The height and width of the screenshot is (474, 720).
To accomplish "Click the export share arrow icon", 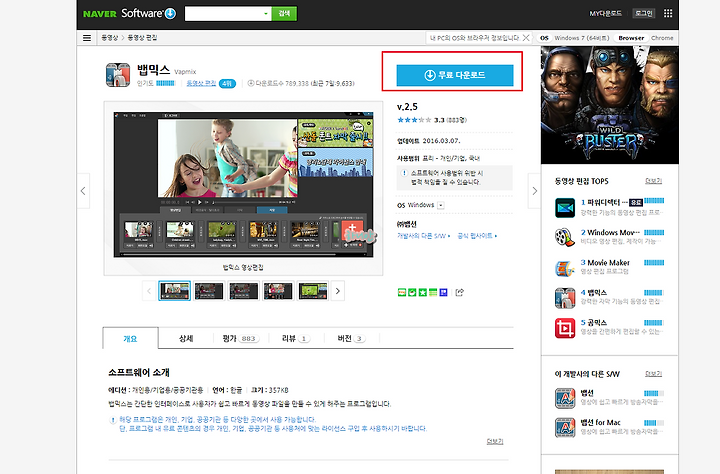I will pyautogui.click(x=459, y=292).
